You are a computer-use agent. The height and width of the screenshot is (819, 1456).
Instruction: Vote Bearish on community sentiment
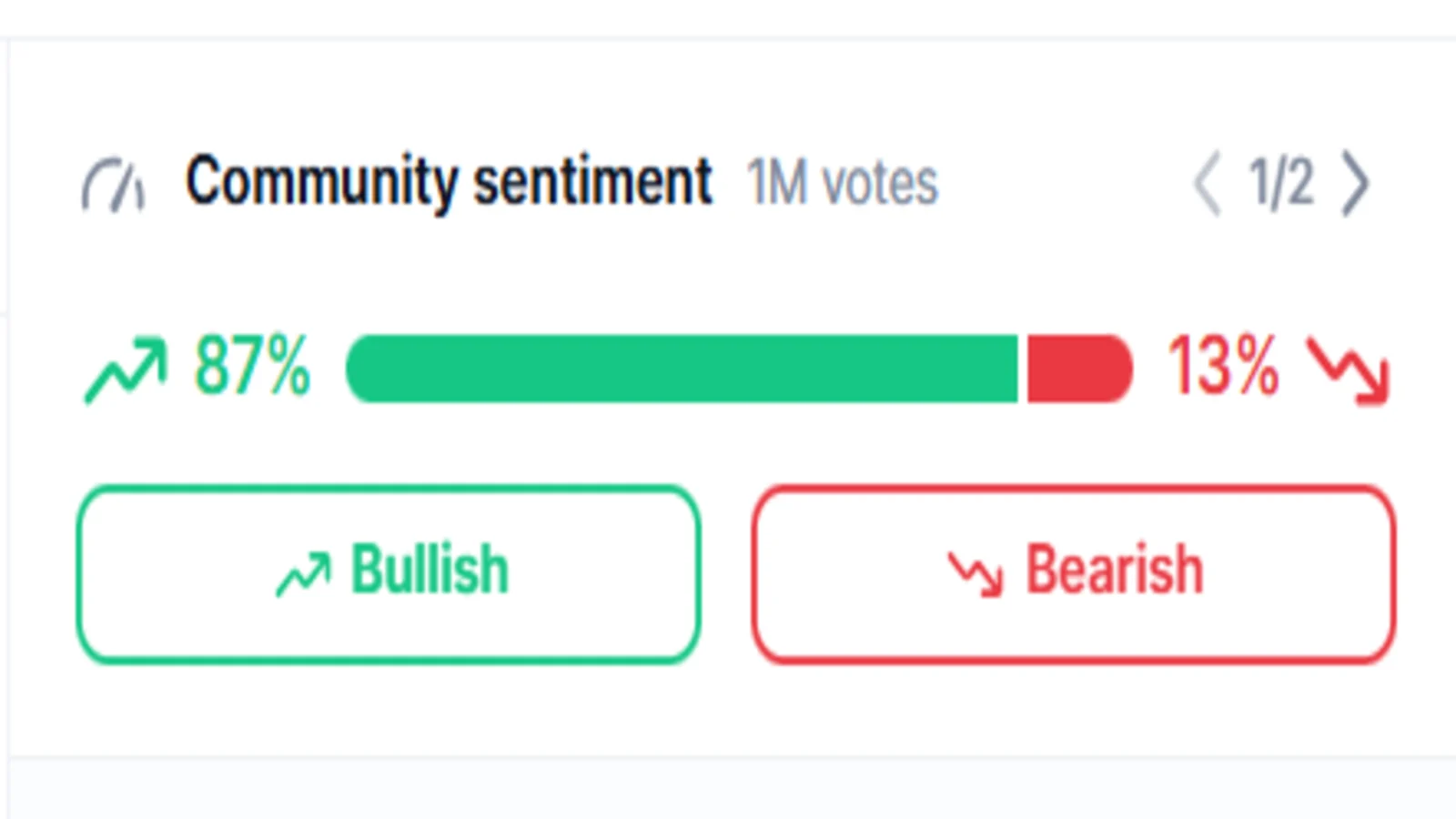pyautogui.click(x=1074, y=574)
